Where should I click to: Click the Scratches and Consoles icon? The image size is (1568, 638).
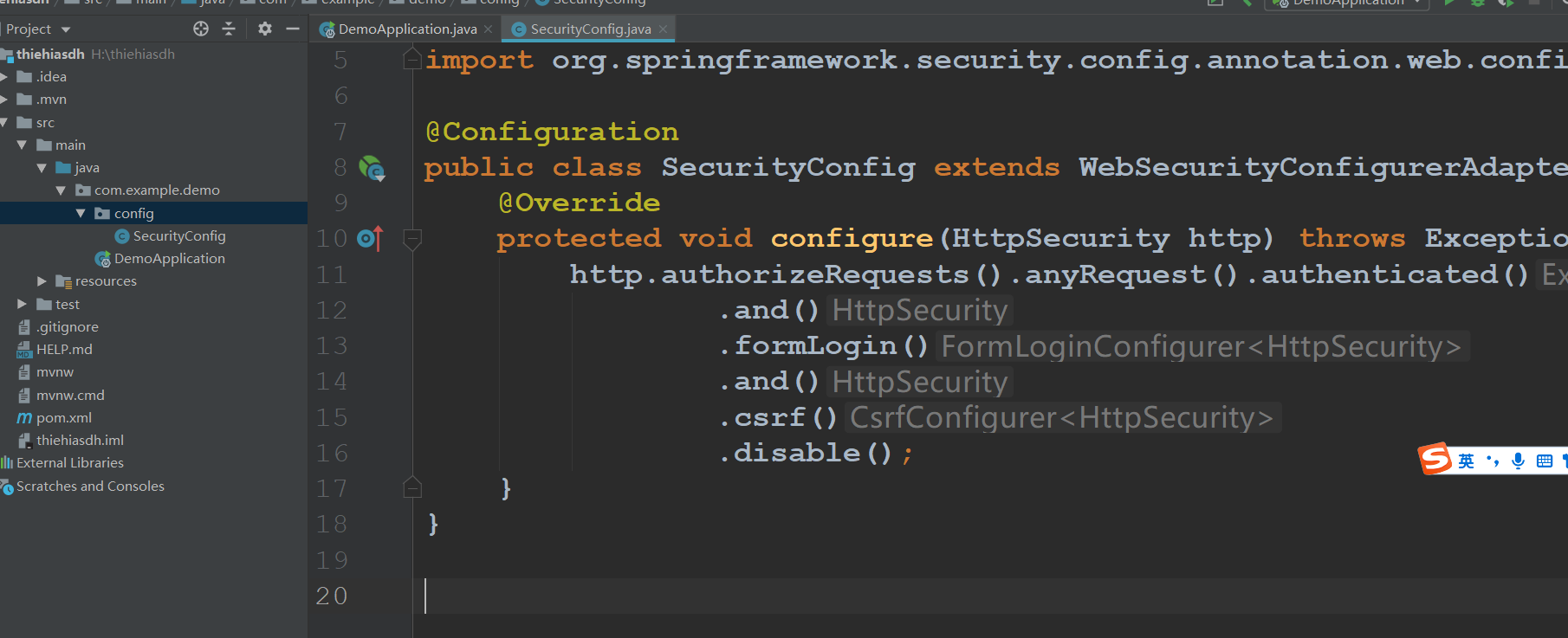tap(7, 487)
